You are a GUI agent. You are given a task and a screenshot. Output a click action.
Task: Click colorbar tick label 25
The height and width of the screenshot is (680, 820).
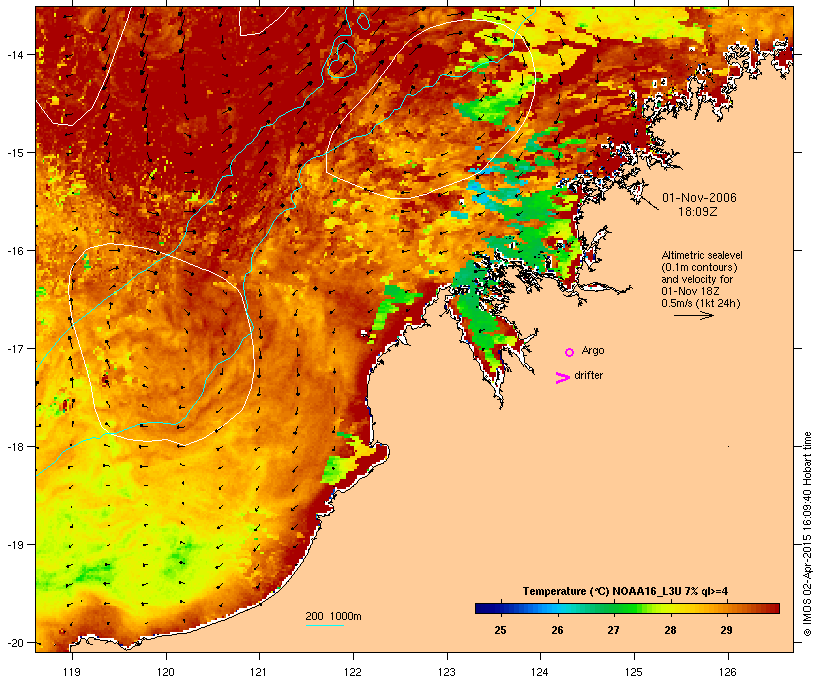point(500,630)
